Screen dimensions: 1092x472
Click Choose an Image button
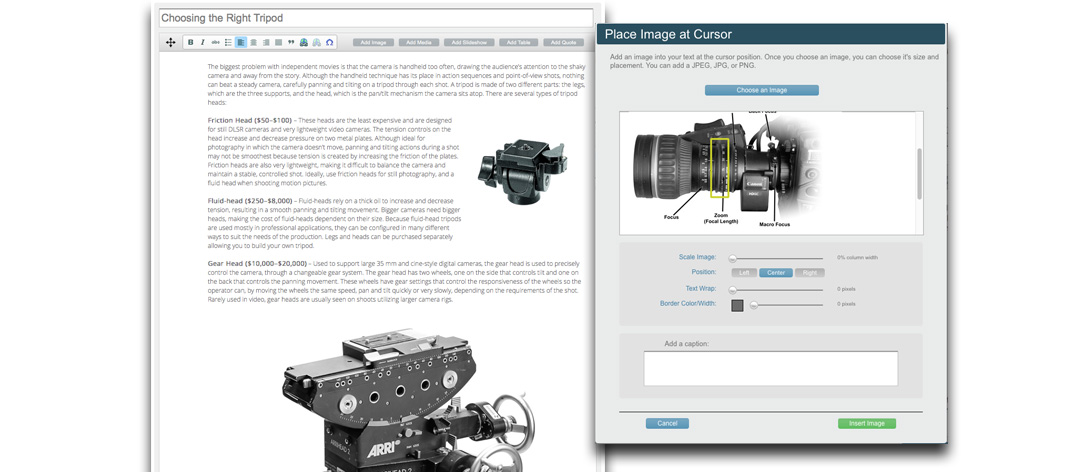tap(761, 90)
